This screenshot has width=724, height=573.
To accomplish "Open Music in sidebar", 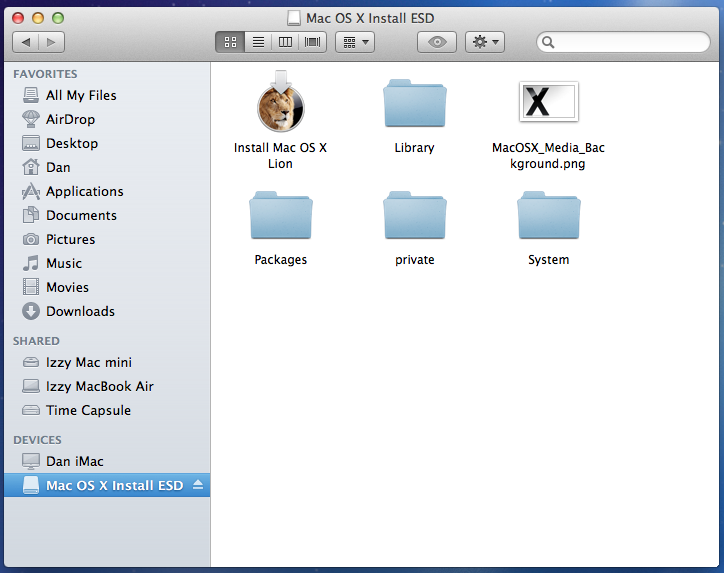I will coord(107,263).
